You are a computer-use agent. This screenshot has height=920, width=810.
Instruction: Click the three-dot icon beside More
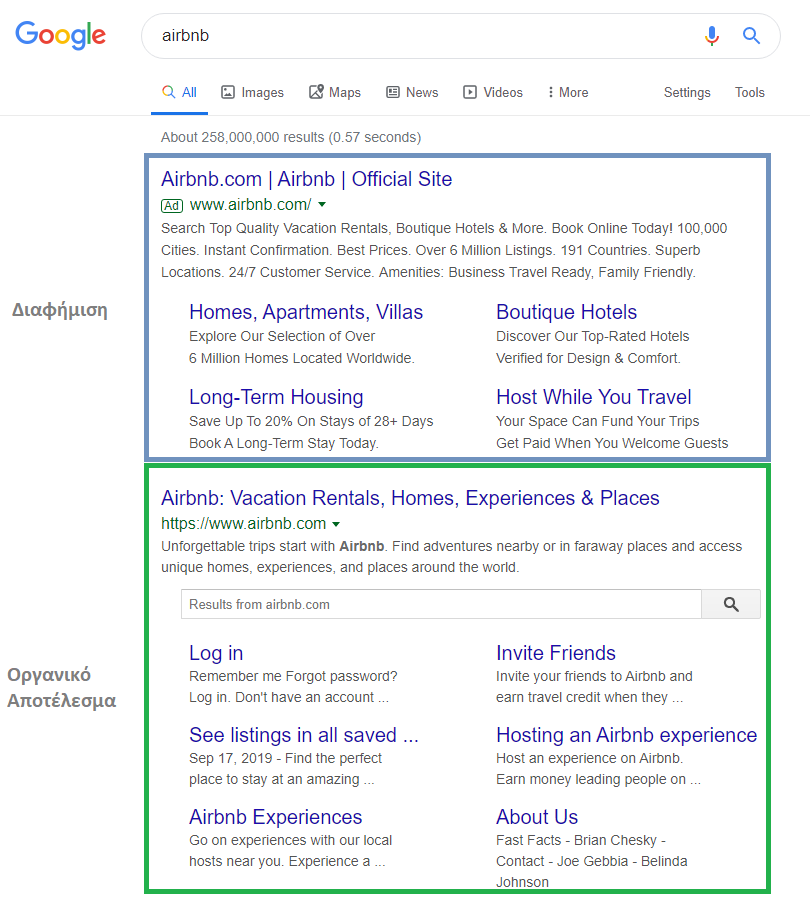pyautogui.click(x=550, y=92)
